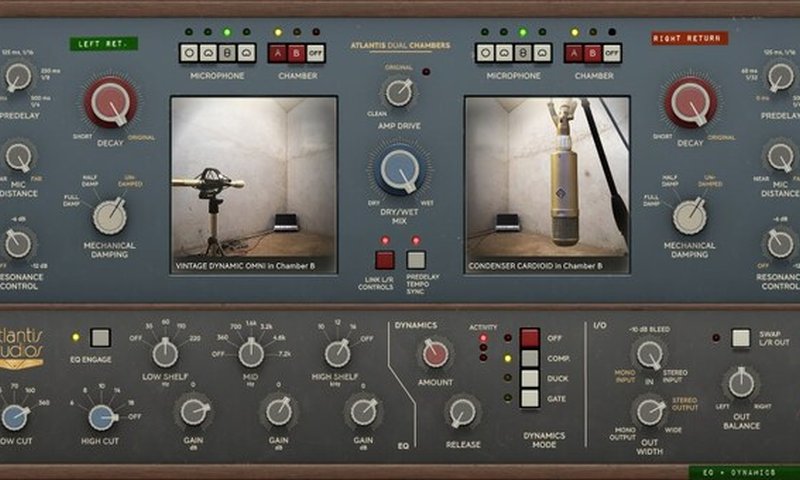Select figure-8 pattern in left Microphone selector

227,53
